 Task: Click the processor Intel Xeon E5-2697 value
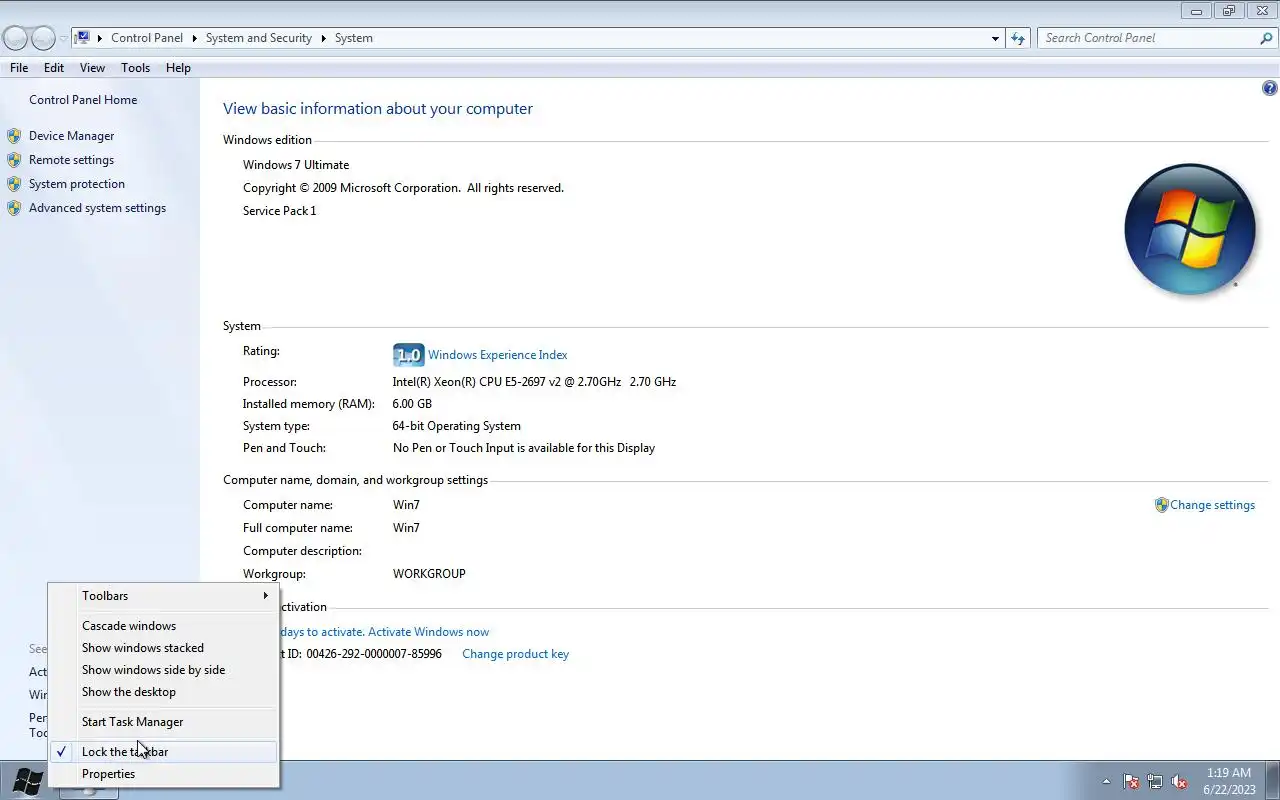[534, 382]
